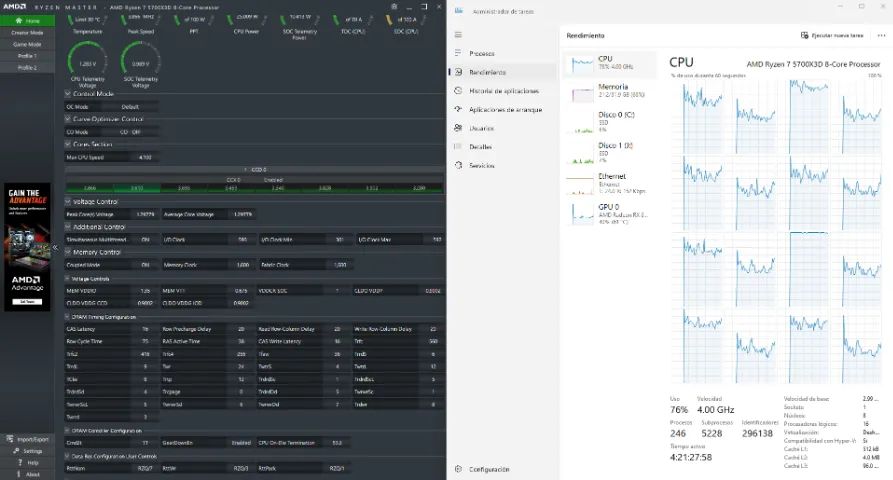Collapse DRAM Controller Configuration section
The width and height of the screenshot is (893, 480).
(68, 430)
